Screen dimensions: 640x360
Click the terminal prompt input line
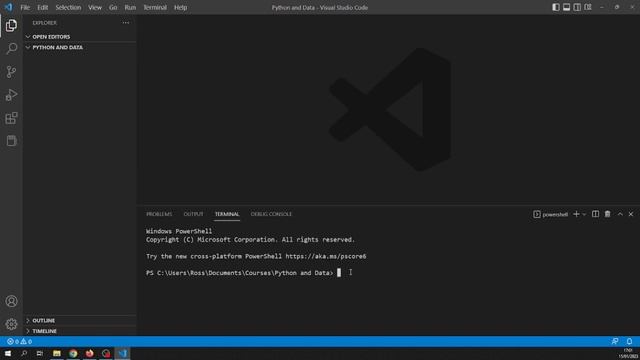(243, 273)
